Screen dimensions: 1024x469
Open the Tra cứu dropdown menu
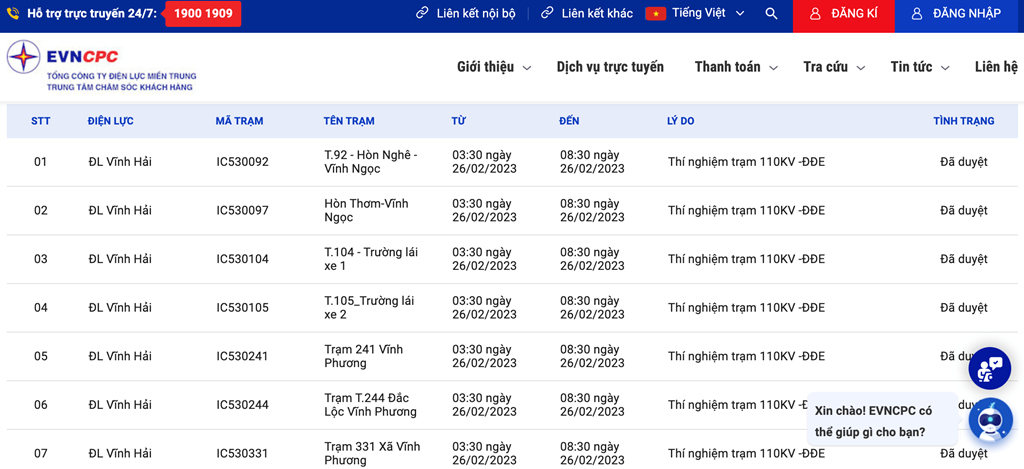pos(833,67)
